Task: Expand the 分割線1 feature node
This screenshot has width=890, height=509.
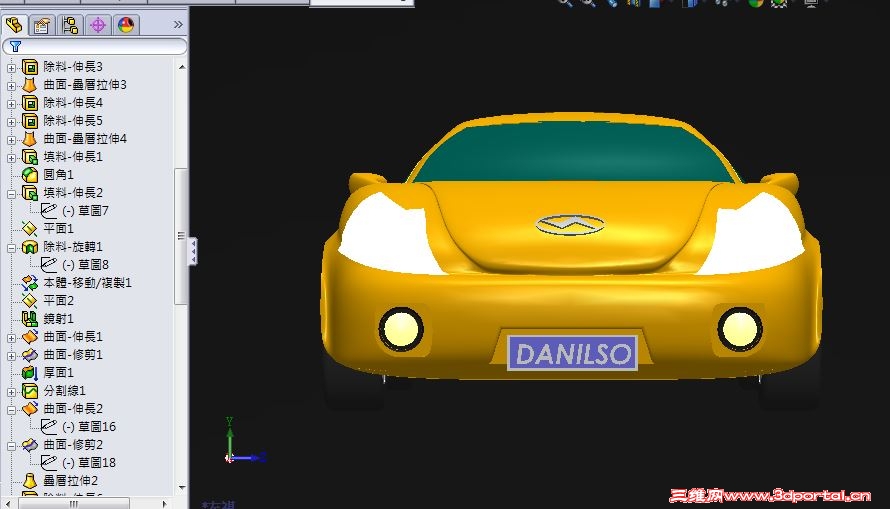Action: click(x=11, y=392)
